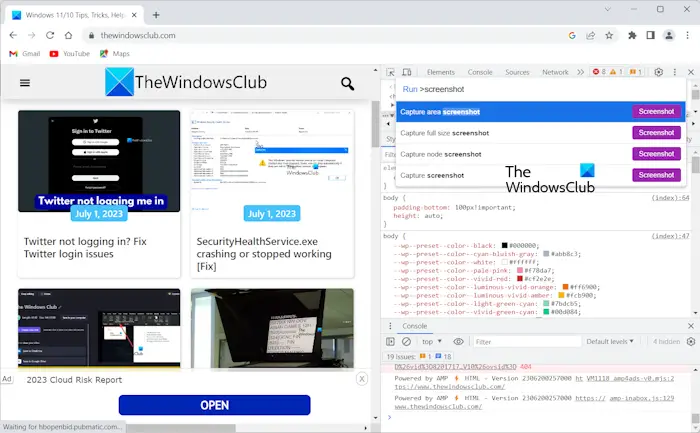This screenshot has height=433, width=700.
Task: Close the DevTools panel
Action: click(691, 72)
